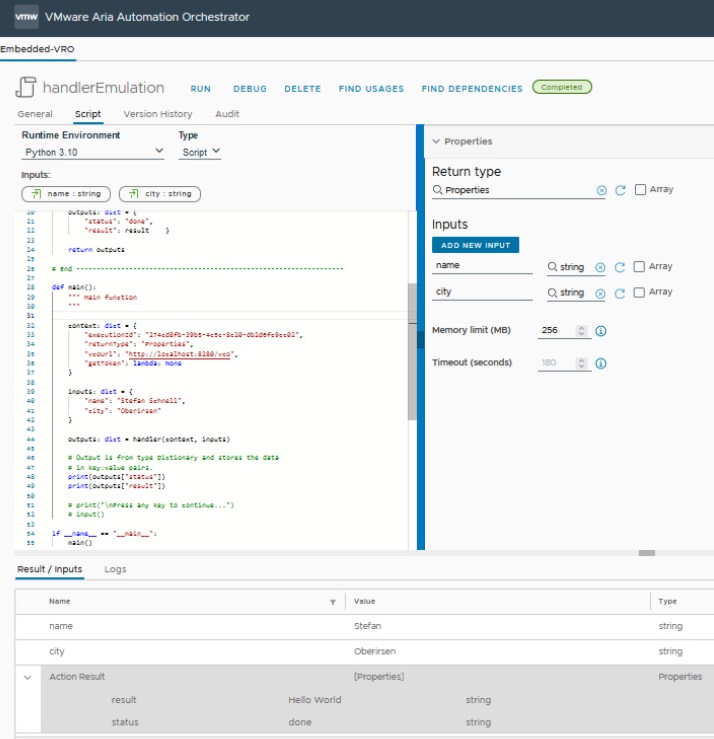Screen dimensions: 714x739
Task: Show Timeout info tooltip icon
Action: [x=601, y=363]
